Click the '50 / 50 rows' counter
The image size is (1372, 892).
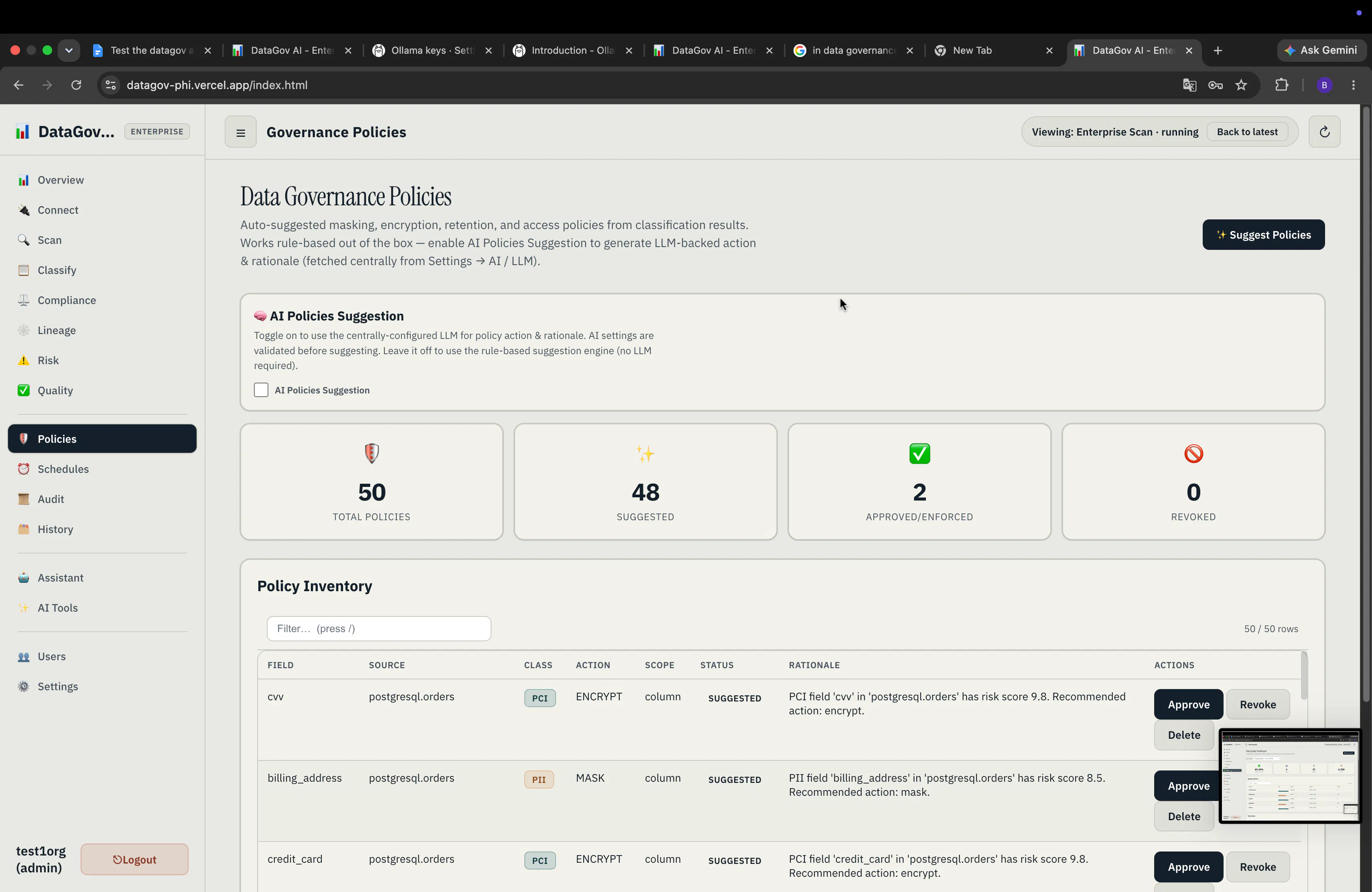pos(1271,628)
